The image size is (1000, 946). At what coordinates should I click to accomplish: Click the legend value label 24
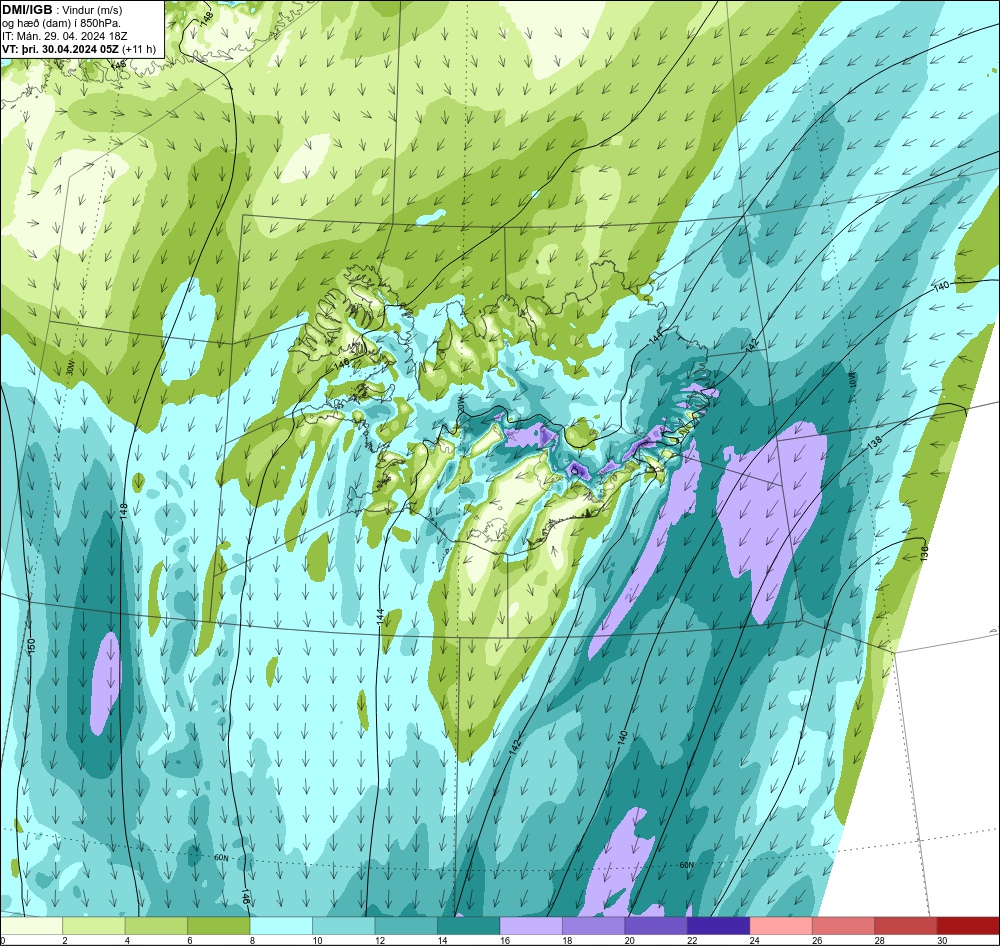(x=754, y=940)
